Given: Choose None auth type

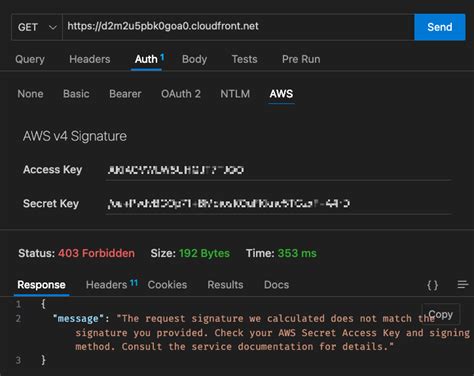Looking at the screenshot, I should (x=30, y=94).
